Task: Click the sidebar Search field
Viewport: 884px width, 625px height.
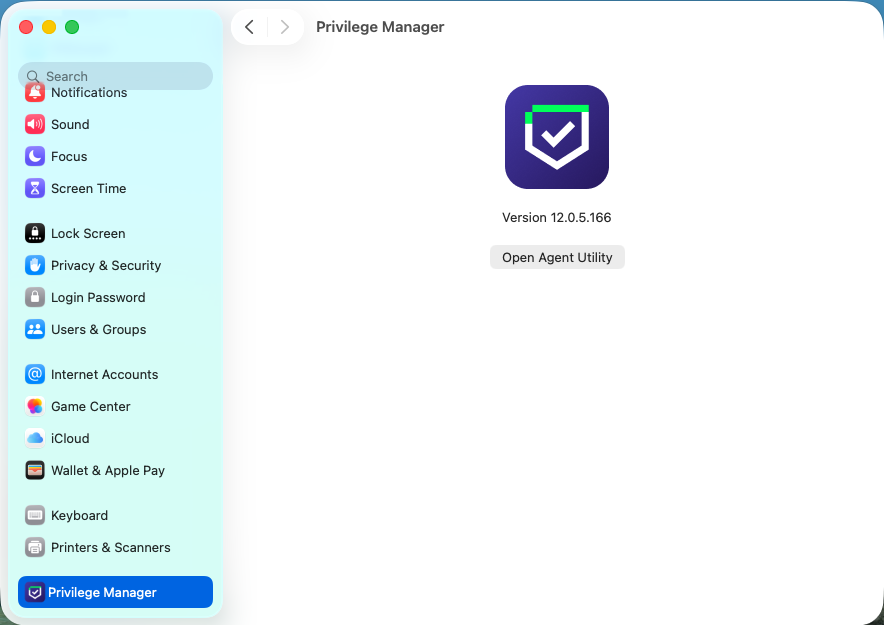Action: (x=115, y=76)
